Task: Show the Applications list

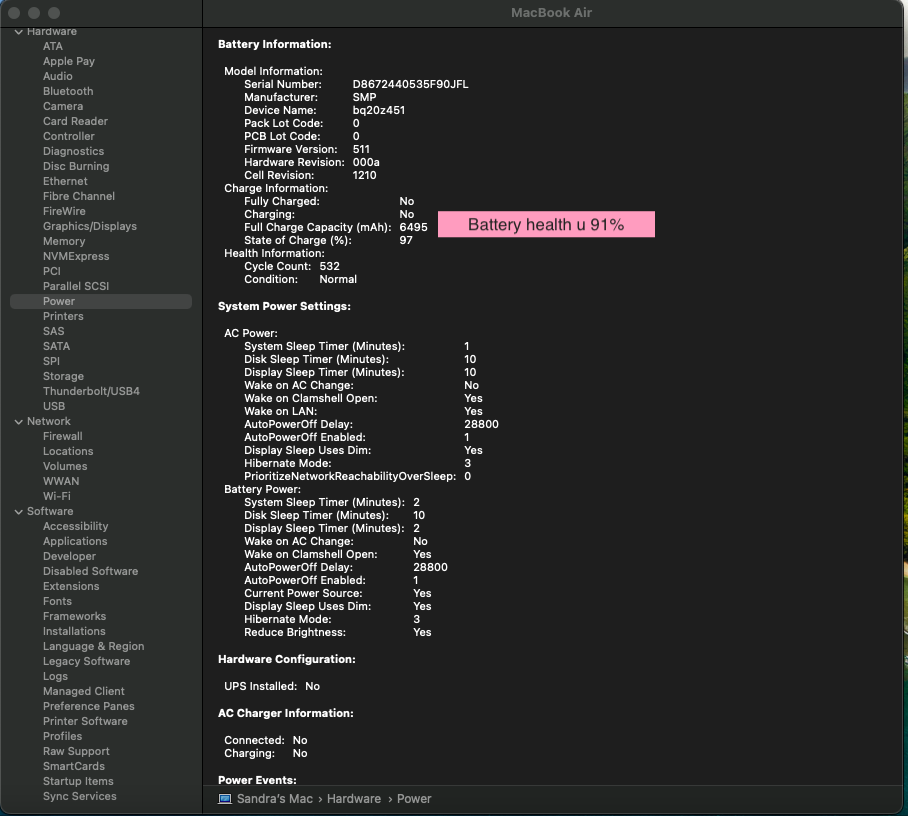Action: (x=75, y=541)
